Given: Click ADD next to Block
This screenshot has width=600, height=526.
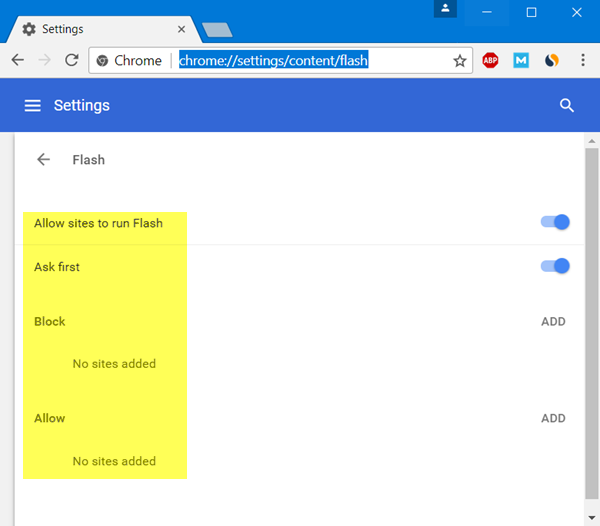Looking at the screenshot, I should coord(553,321).
